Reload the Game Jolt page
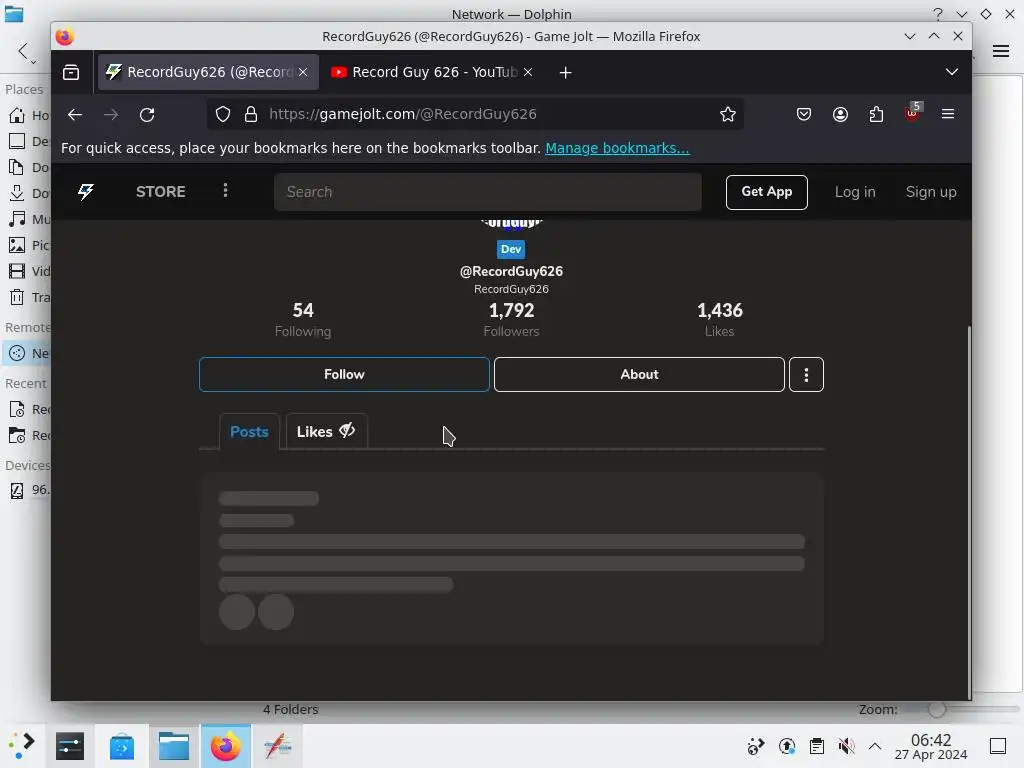The width and height of the screenshot is (1024, 768). 147,114
